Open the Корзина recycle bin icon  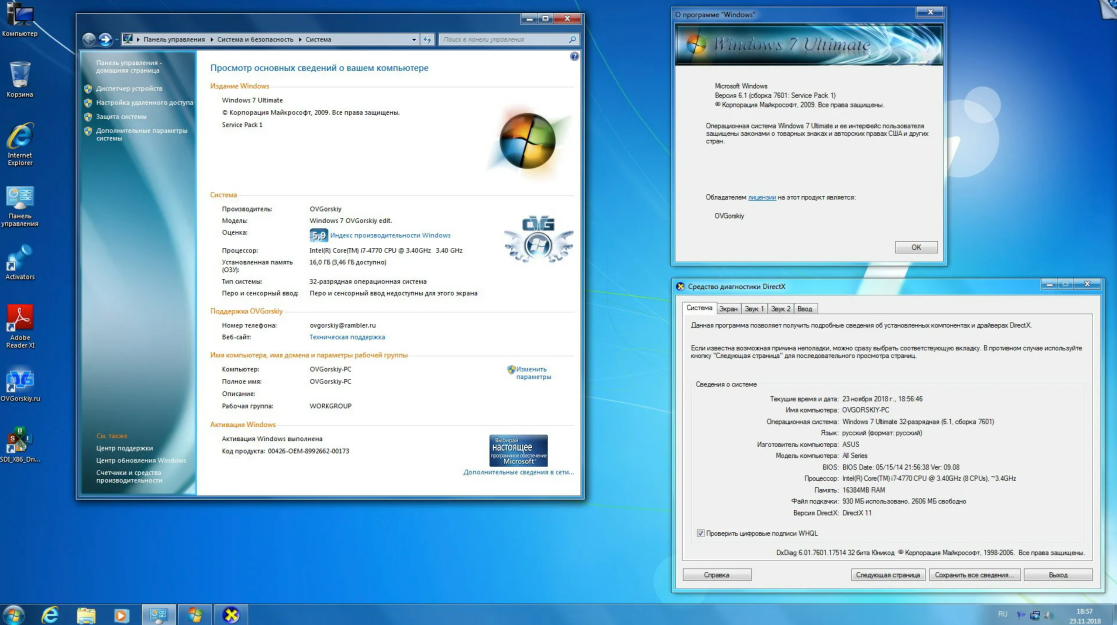pyautogui.click(x=20, y=79)
